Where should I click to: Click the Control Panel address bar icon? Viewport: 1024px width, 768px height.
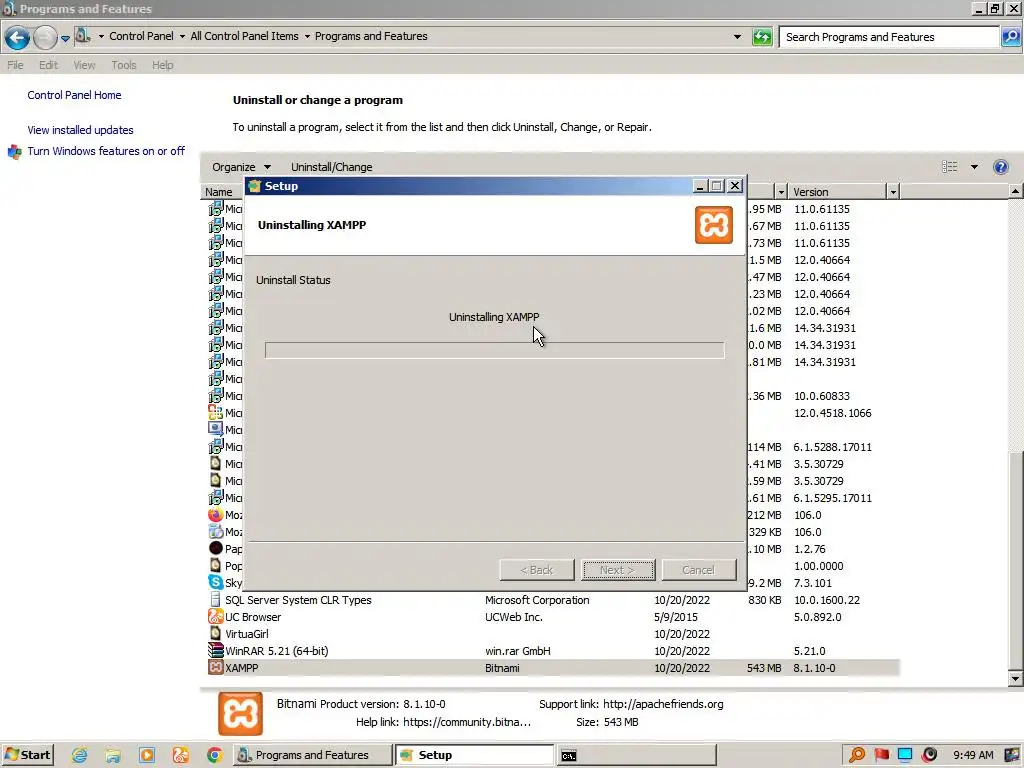82,35
